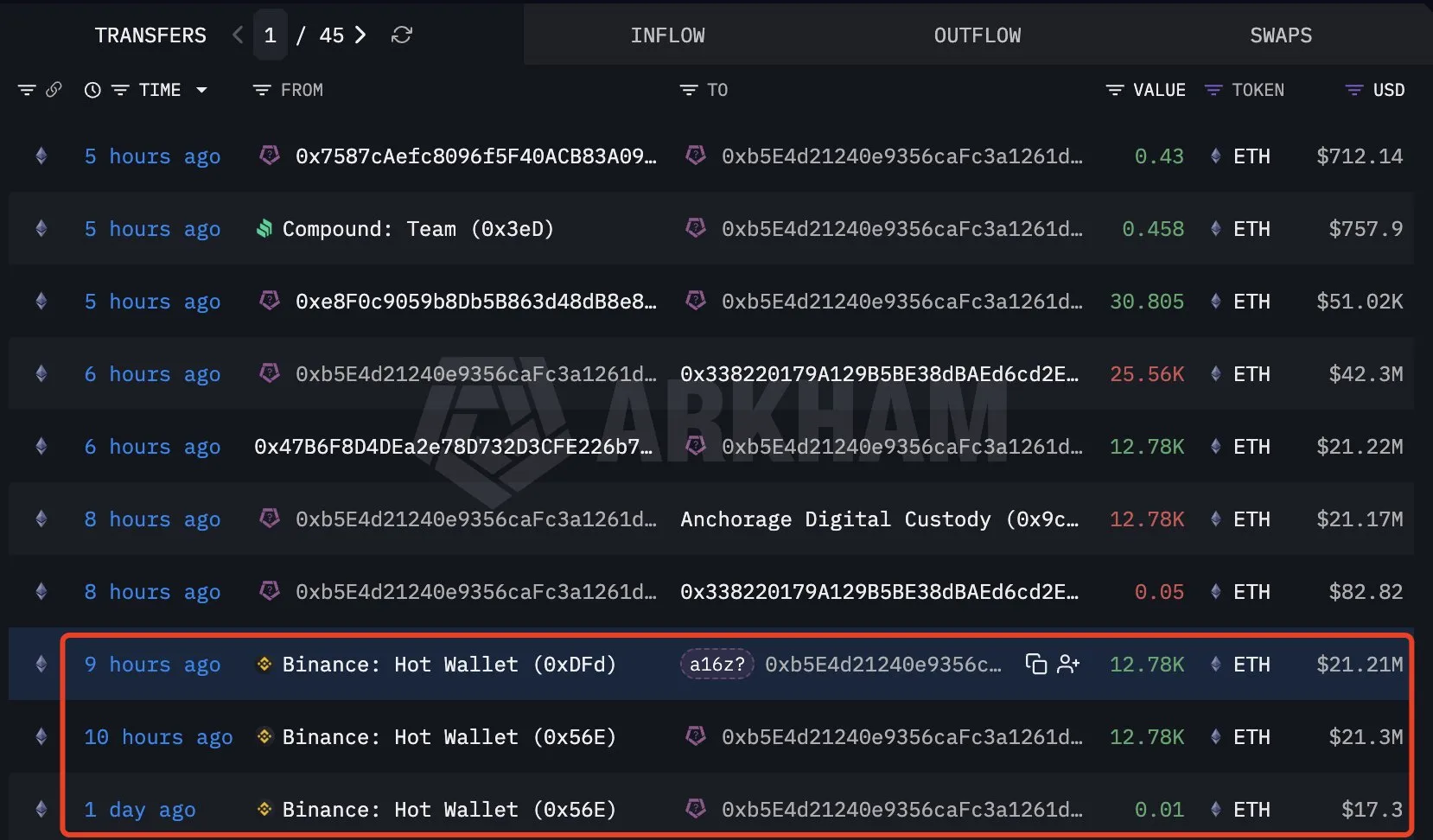Switch to the OUTFLOW tab
The image size is (1433, 840).
978,35
